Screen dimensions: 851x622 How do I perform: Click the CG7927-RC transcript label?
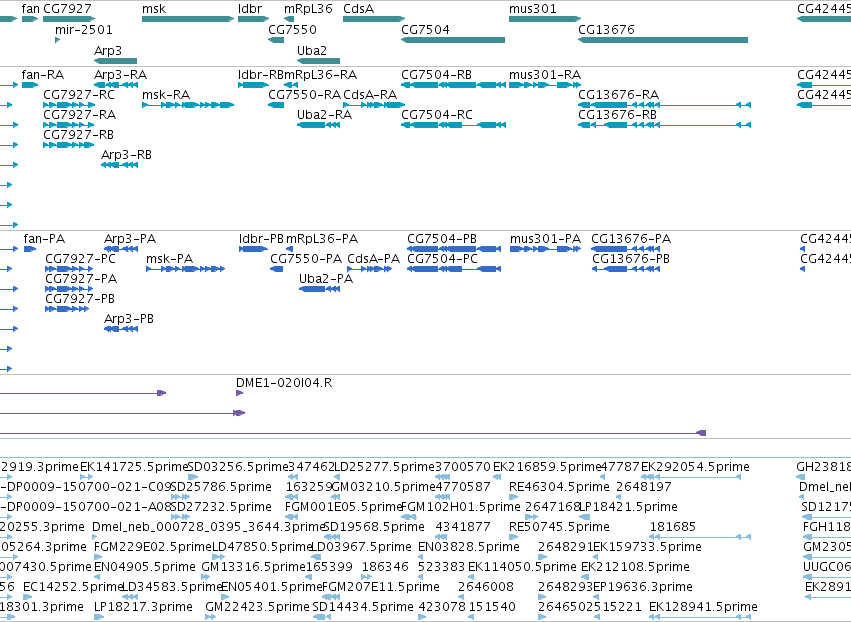(79, 94)
